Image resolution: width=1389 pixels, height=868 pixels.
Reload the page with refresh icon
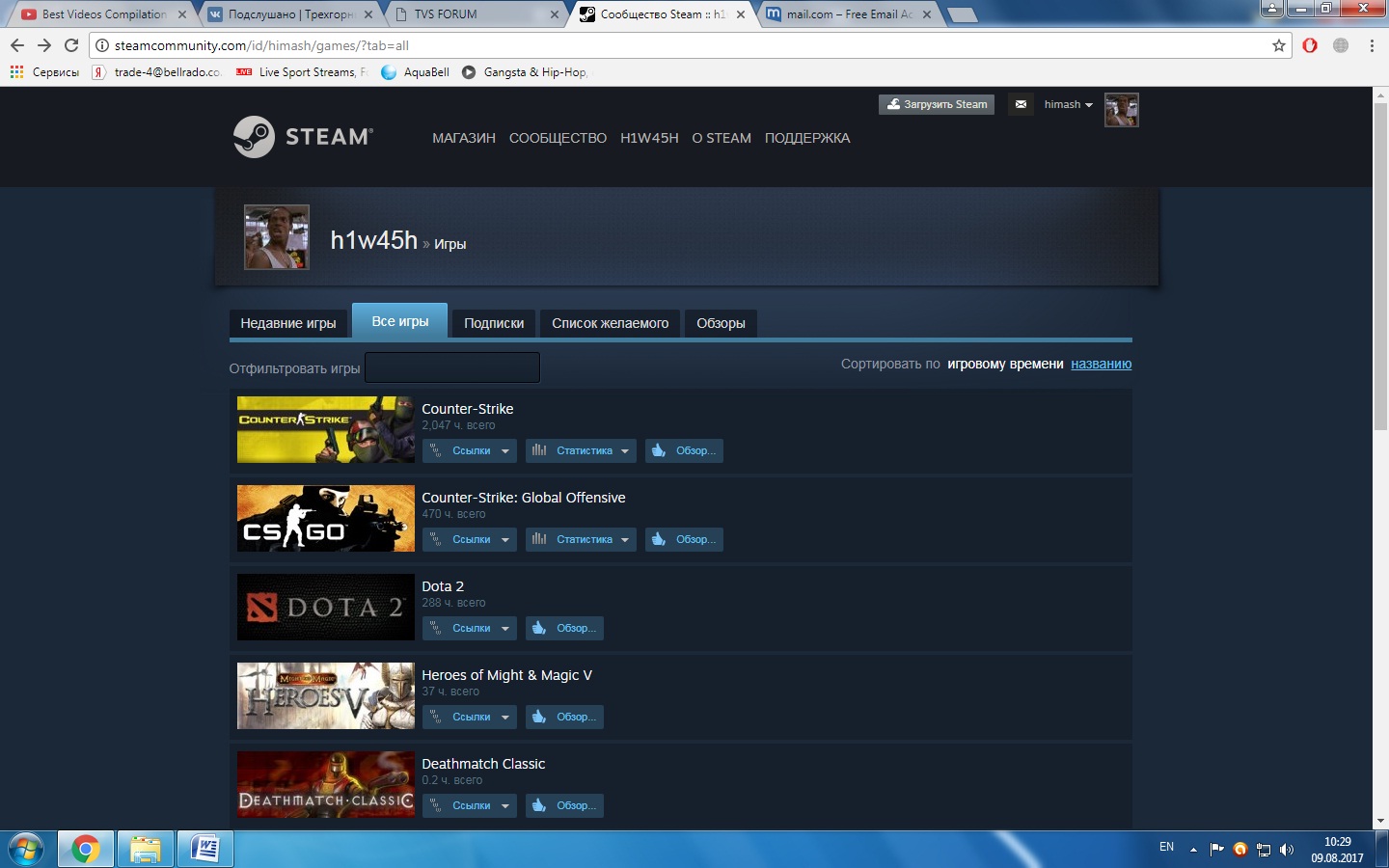71,45
